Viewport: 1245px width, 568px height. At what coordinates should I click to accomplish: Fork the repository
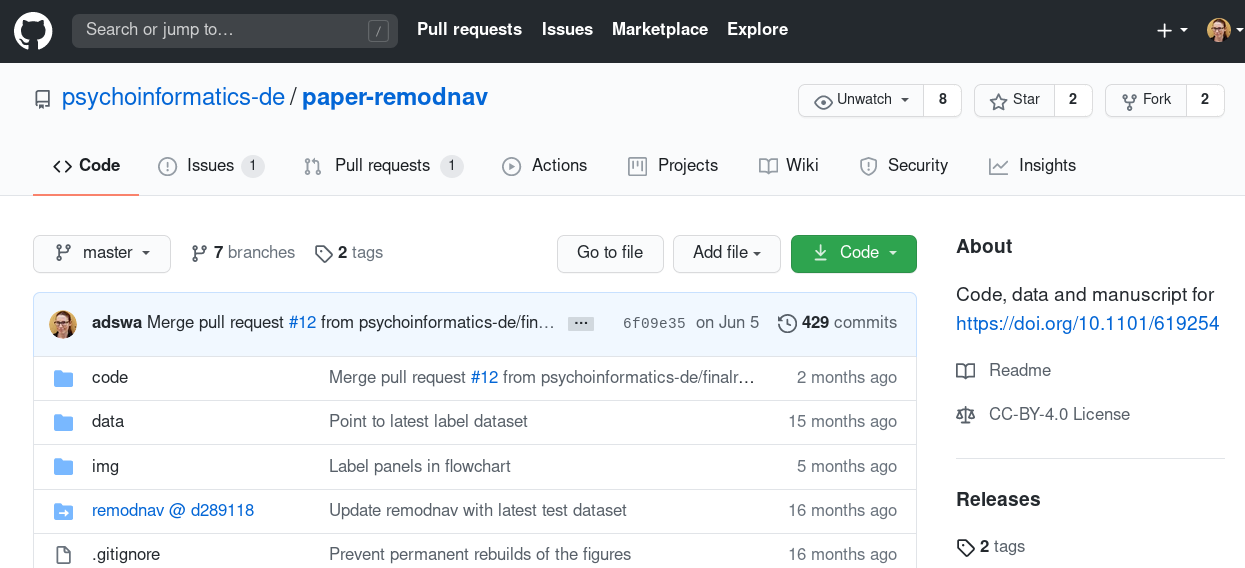[1145, 100]
